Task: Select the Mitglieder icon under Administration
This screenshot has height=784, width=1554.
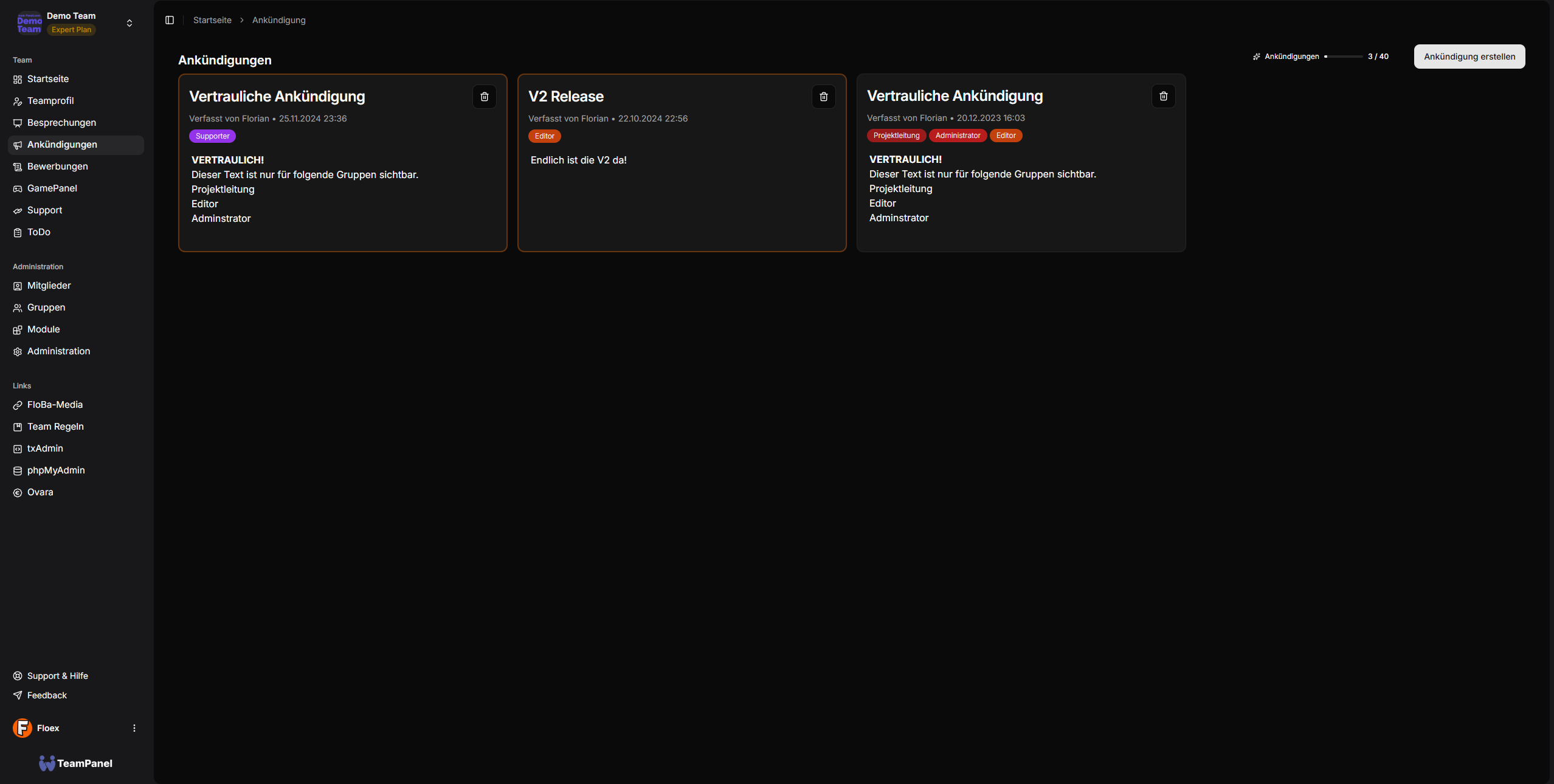Action: point(18,285)
